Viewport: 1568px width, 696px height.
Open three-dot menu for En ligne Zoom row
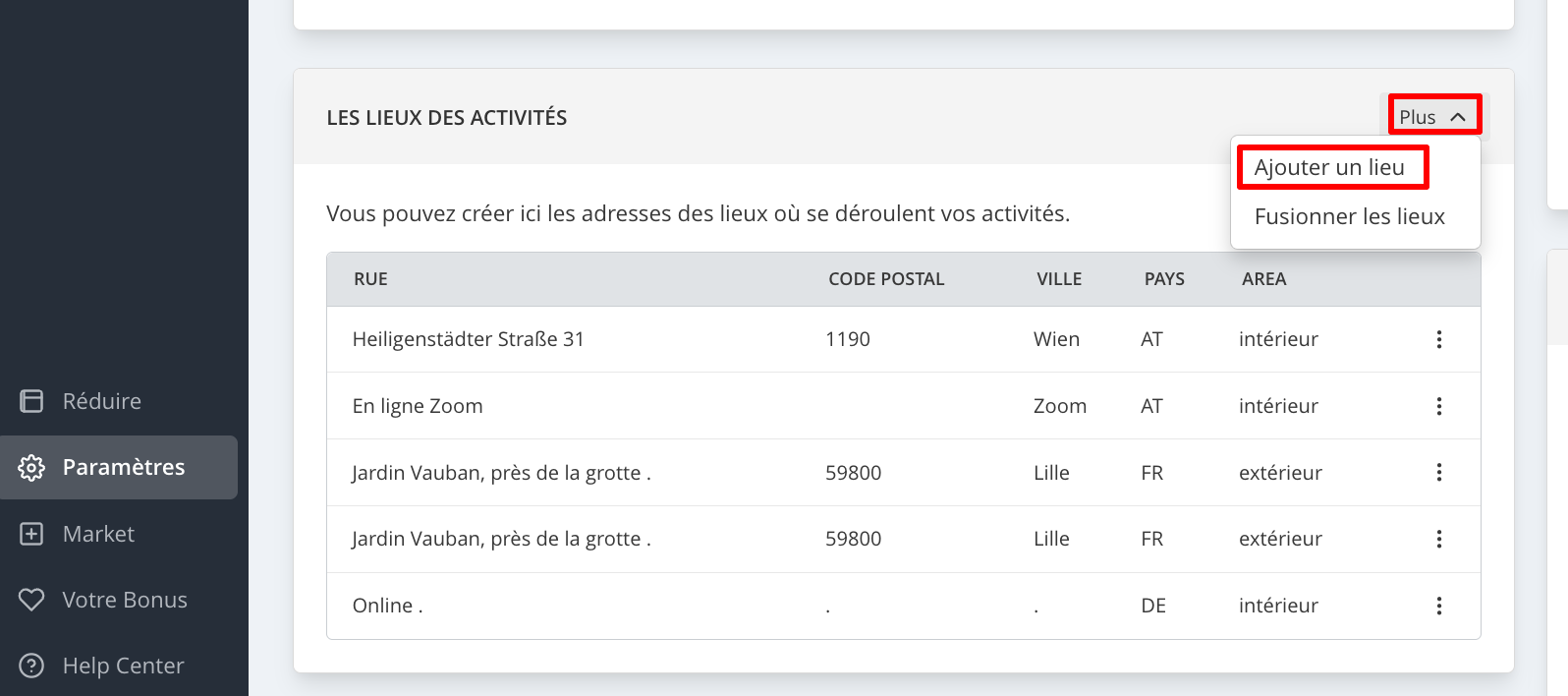[x=1439, y=406]
